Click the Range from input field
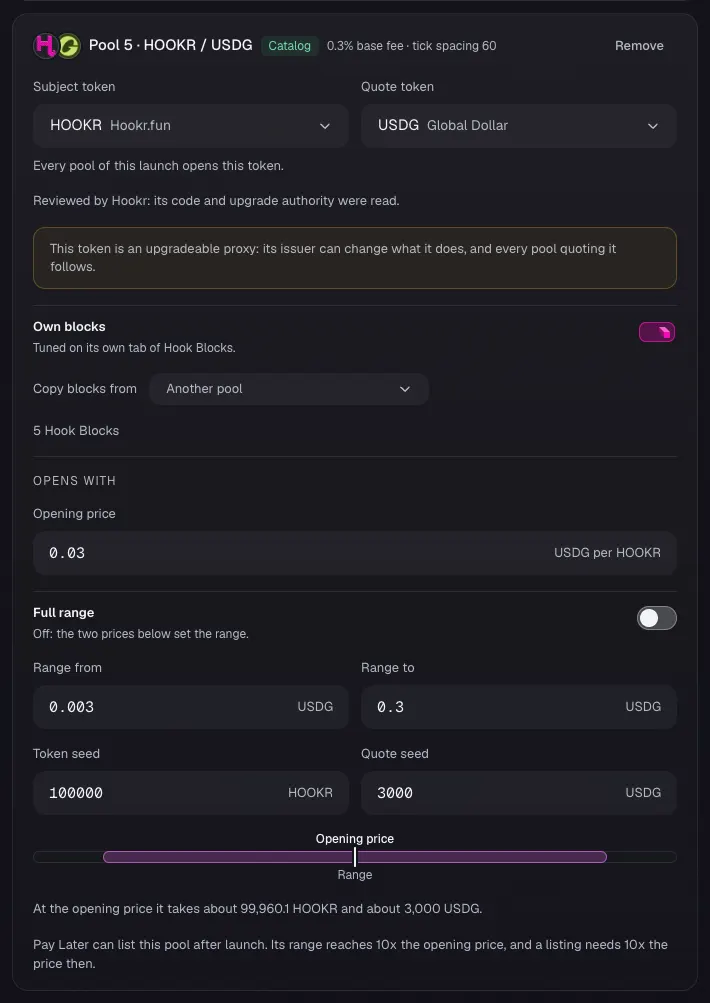Screen dimensions: 710x1003 (x=191, y=707)
